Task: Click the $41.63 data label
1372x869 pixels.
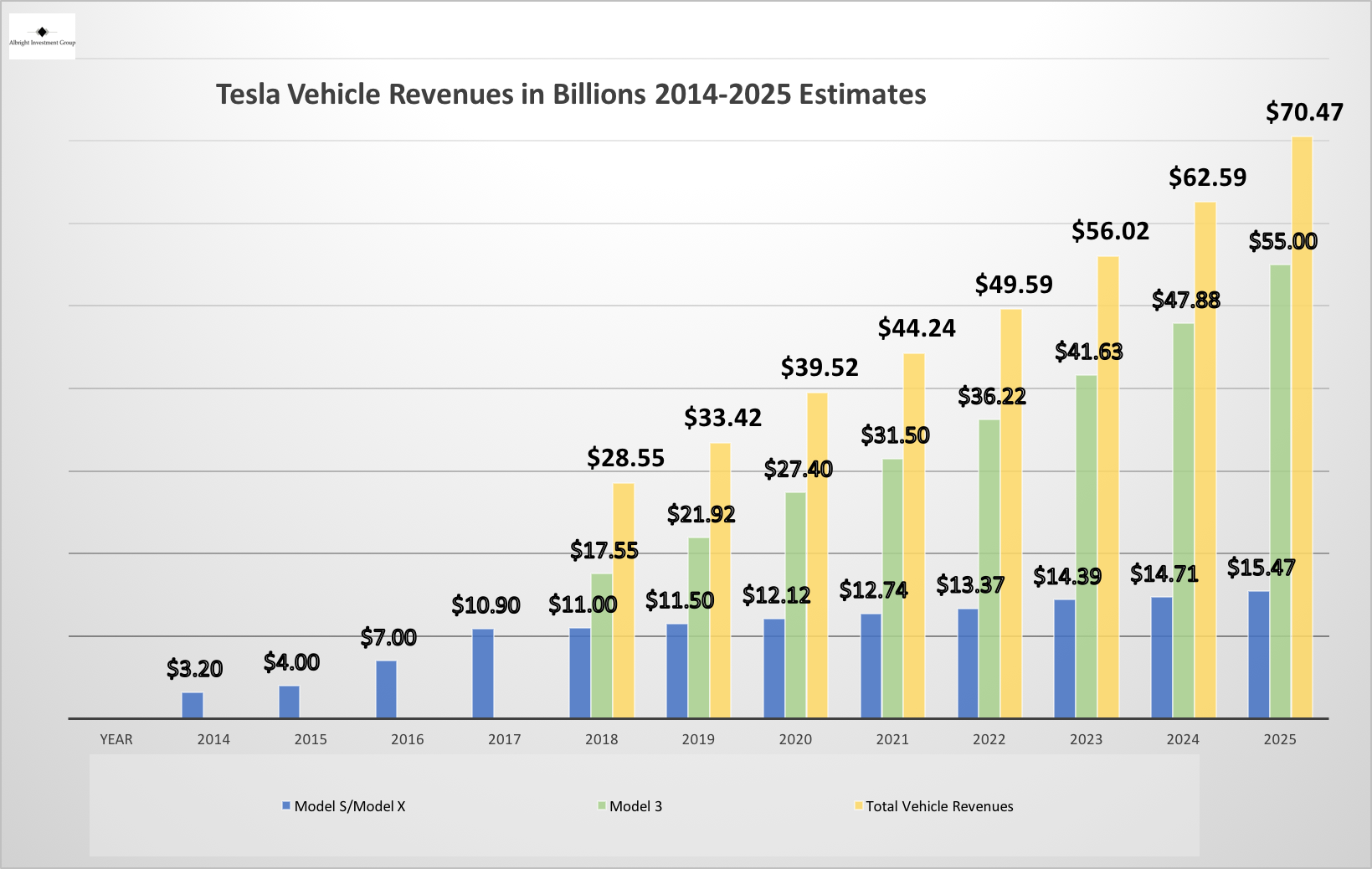Action: [x=1088, y=352]
